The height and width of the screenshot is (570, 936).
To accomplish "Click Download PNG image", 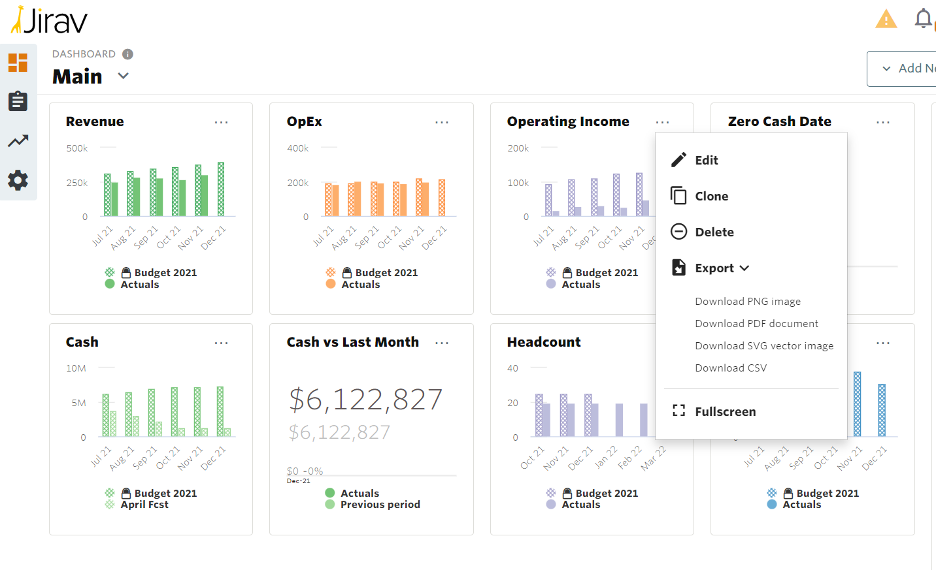I will [747, 301].
